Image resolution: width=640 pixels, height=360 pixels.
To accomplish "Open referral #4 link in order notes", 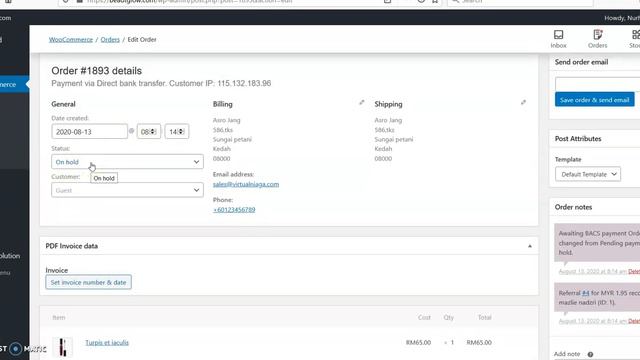I will (586, 293).
